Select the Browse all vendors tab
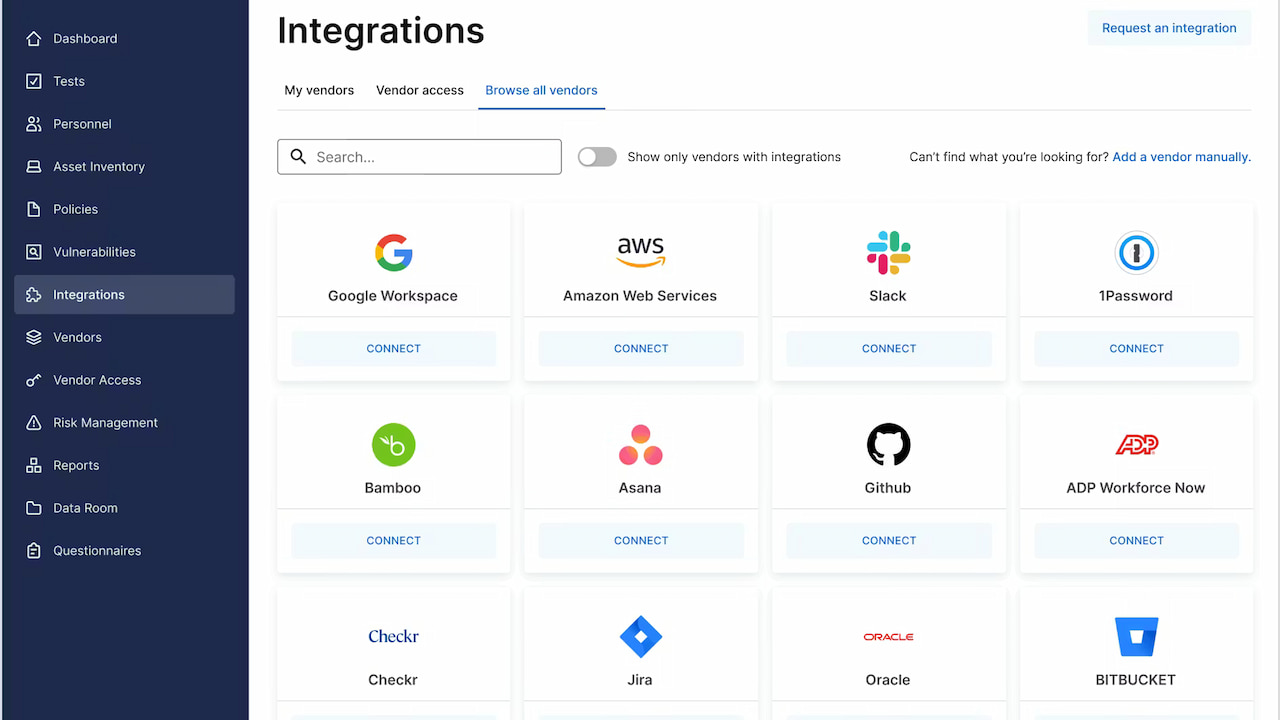 (541, 90)
